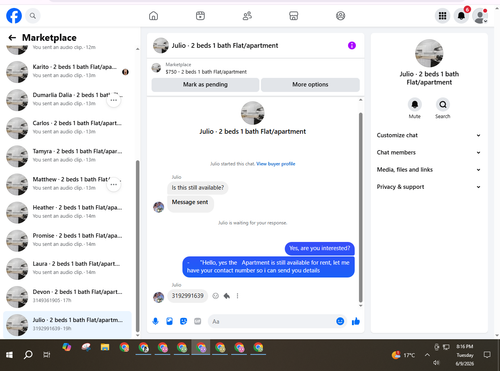Reply to the 3192991639 message
Screen dimensions: 500x371
pos(227,296)
